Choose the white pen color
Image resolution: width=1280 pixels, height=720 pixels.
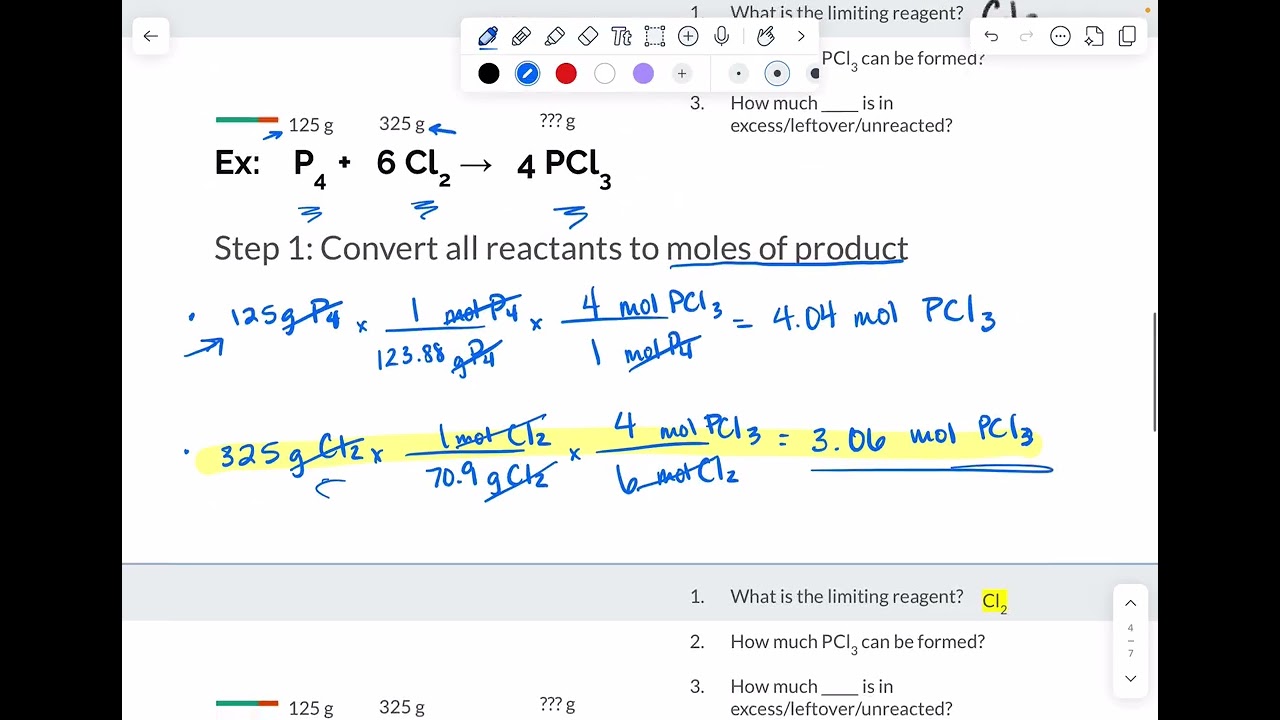click(x=604, y=74)
